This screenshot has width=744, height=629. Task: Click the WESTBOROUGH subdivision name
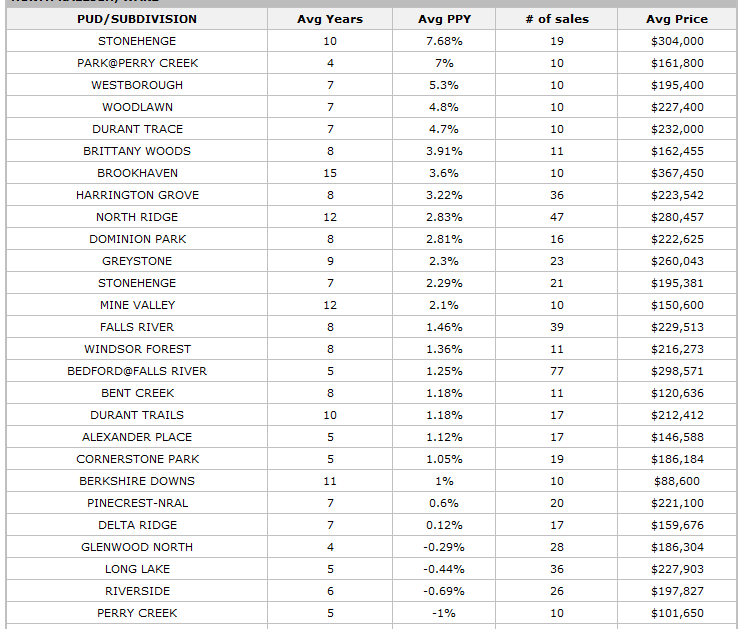137,85
